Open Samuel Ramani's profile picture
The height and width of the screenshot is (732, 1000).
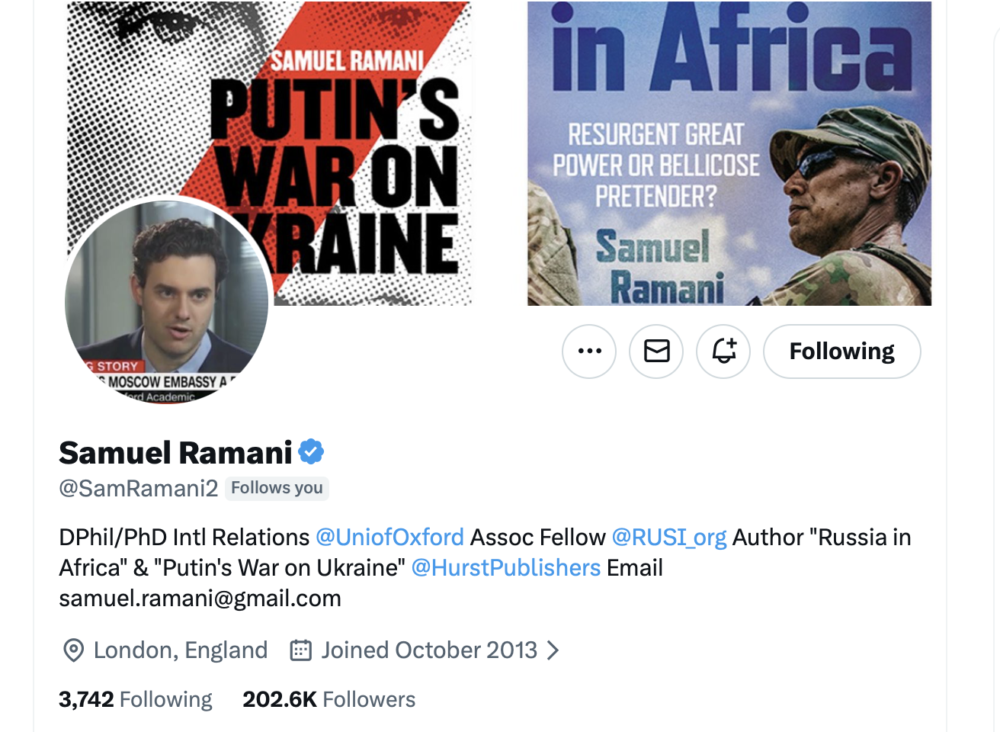(167, 300)
